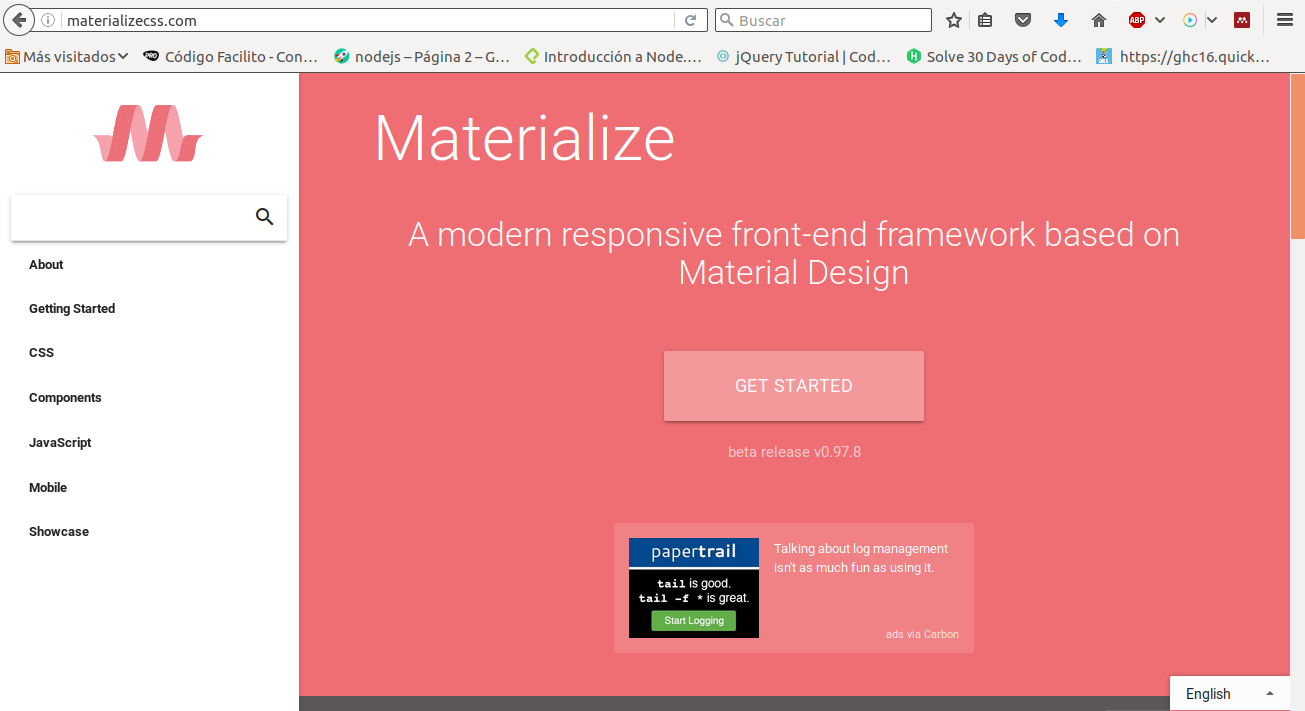Screen dimensions: 1305x711
Task: Go to the browser home icon
Action: coord(1099,20)
